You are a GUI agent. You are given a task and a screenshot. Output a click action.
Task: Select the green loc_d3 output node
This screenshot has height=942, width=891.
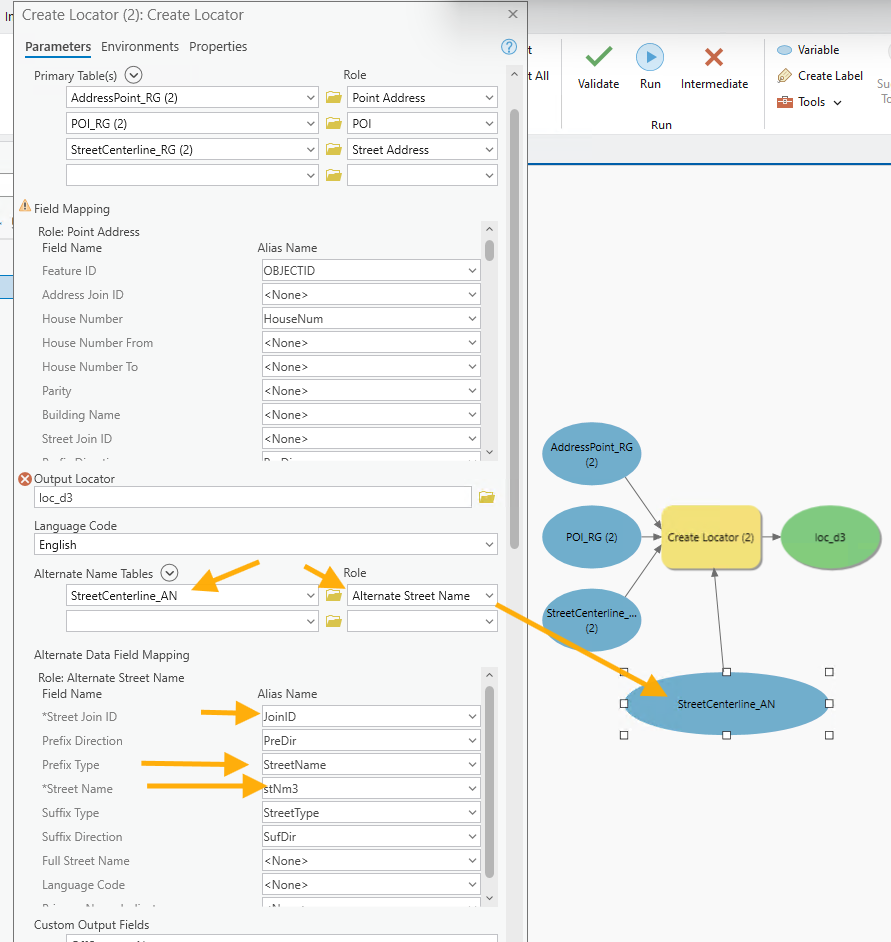pos(830,538)
